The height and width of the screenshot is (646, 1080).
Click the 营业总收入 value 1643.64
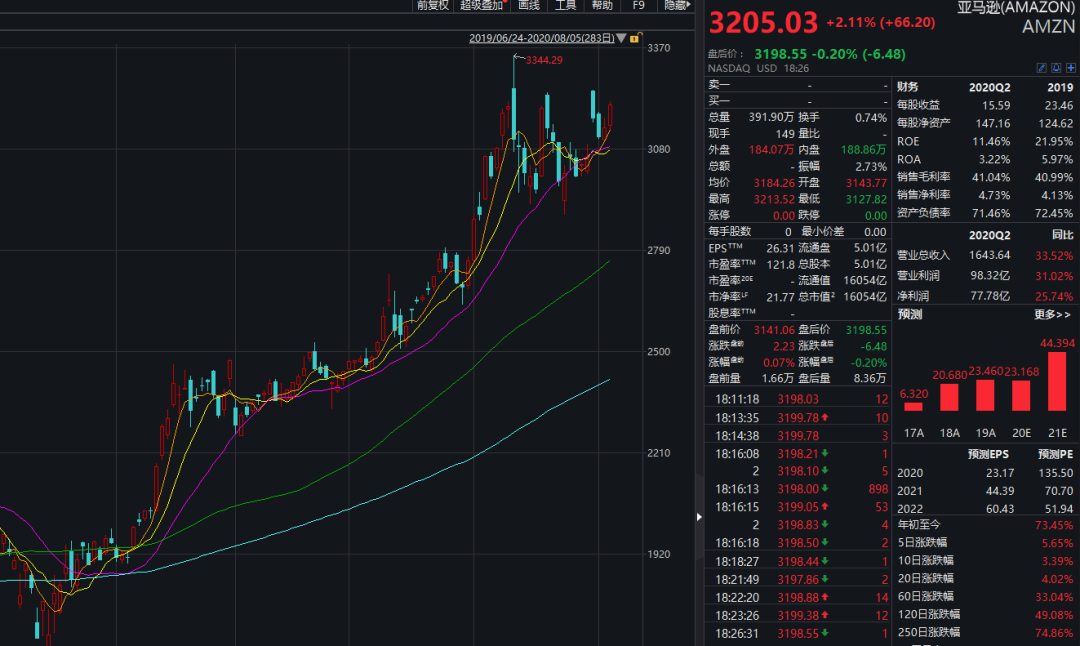pos(990,256)
